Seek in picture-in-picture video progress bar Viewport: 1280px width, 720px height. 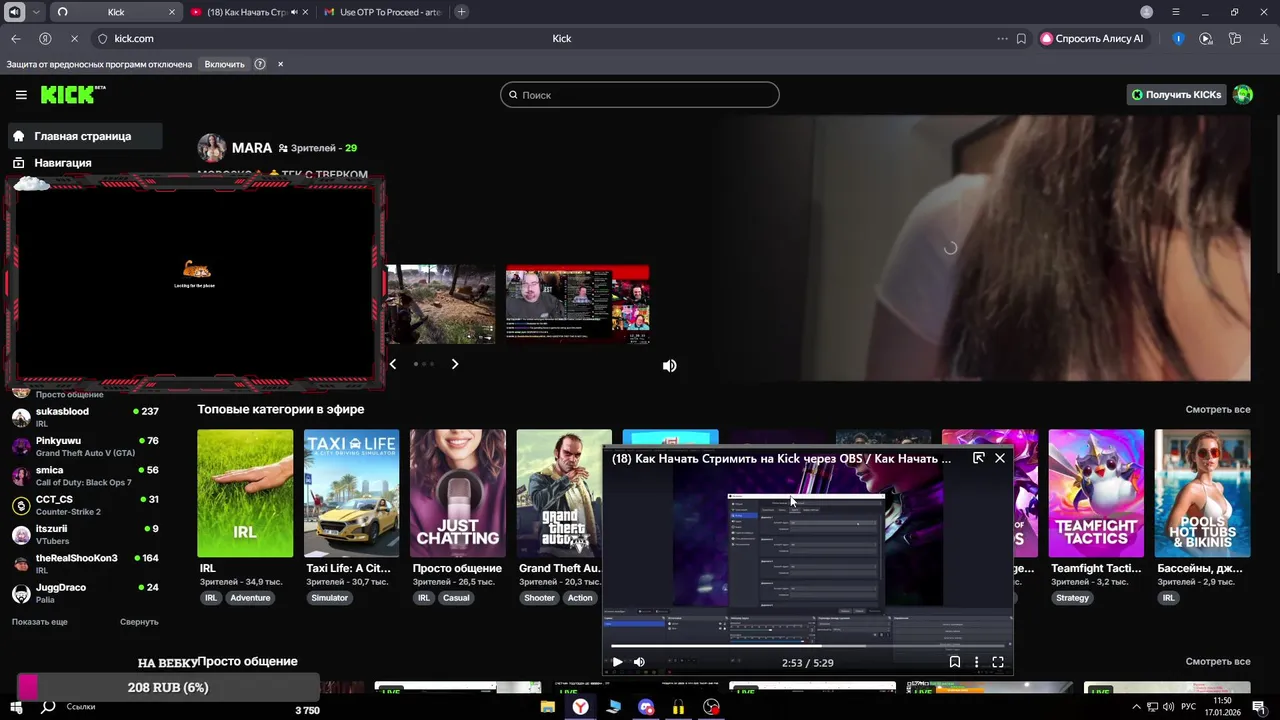tap(810, 646)
